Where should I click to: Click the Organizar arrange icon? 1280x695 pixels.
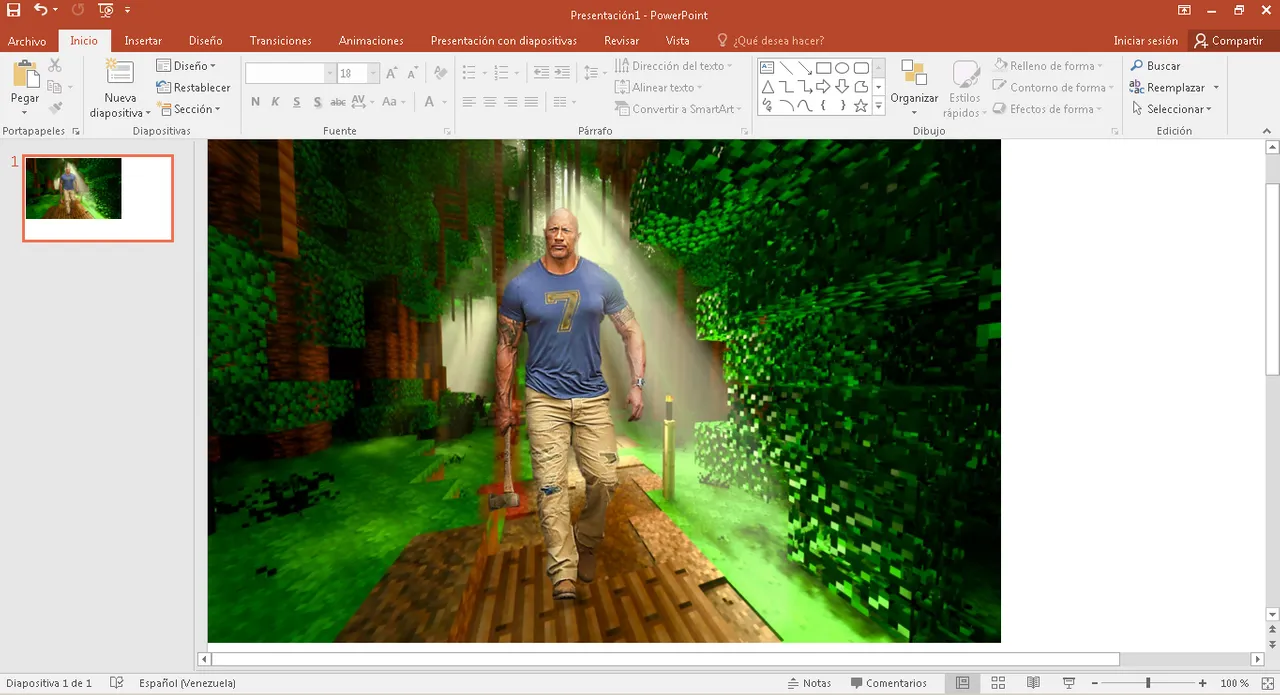(x=914, y=74)
